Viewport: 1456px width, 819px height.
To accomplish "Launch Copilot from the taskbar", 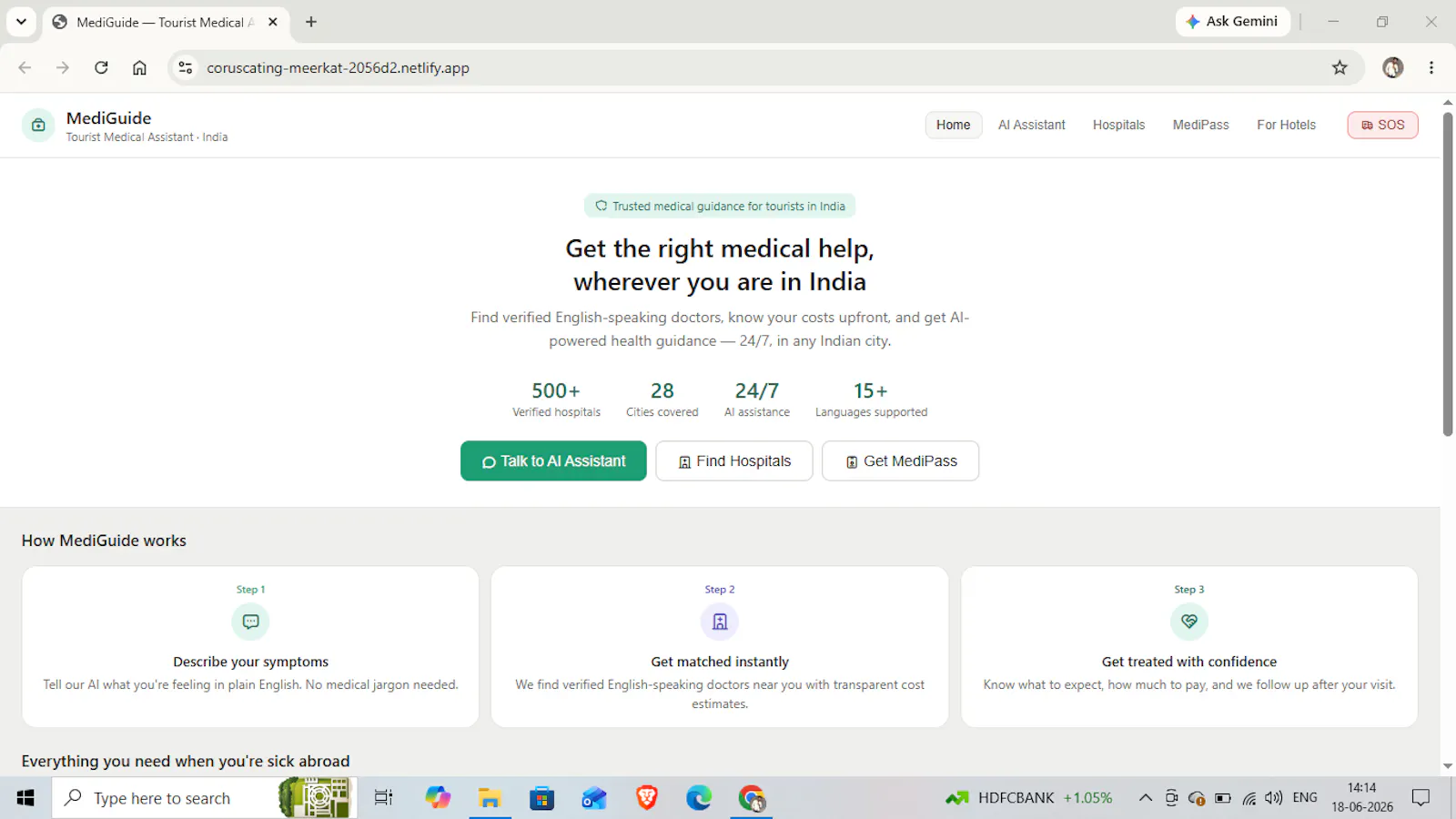I will coord(438,798).
